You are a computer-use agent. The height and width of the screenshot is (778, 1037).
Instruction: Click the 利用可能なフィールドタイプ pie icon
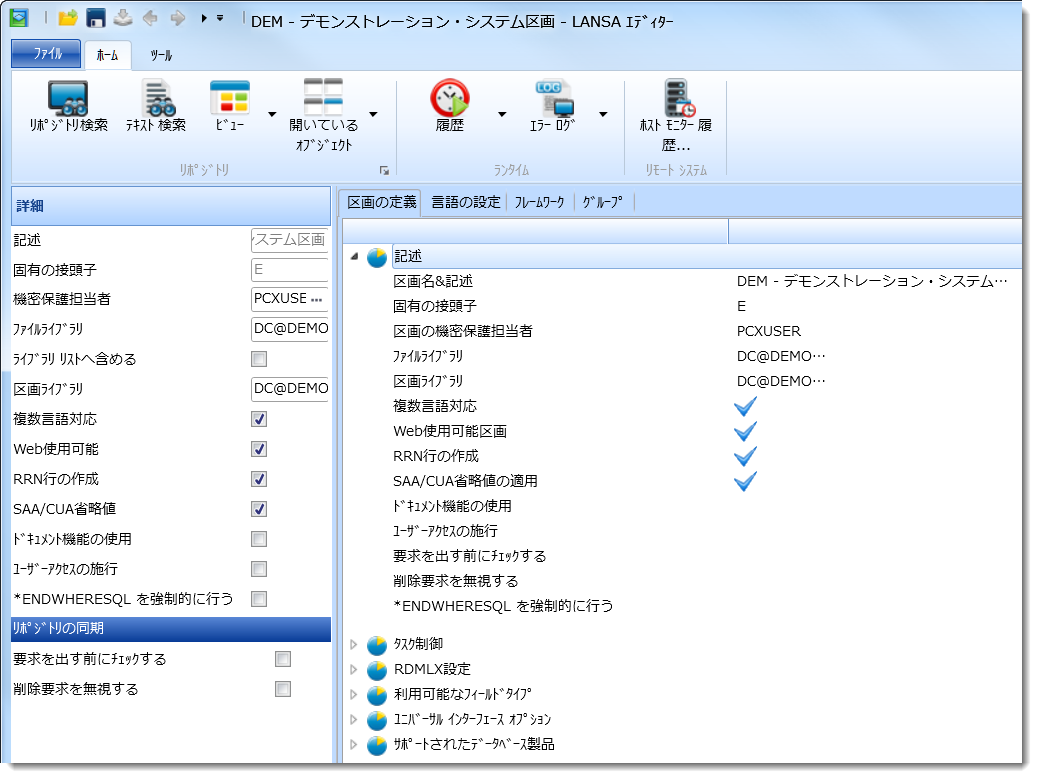click(377, 695)
